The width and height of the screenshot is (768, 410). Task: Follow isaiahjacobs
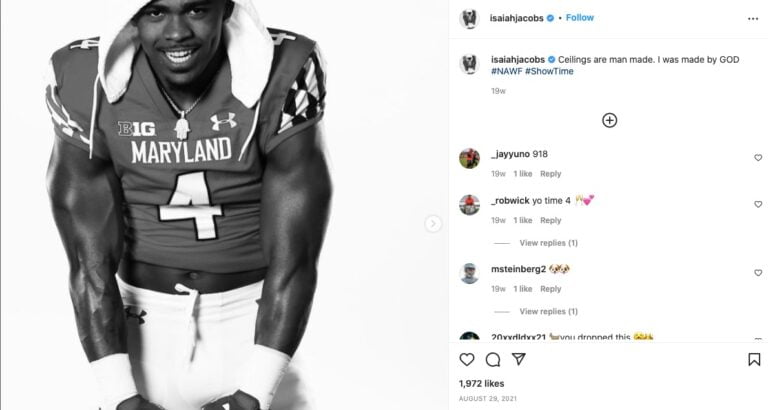580,18
